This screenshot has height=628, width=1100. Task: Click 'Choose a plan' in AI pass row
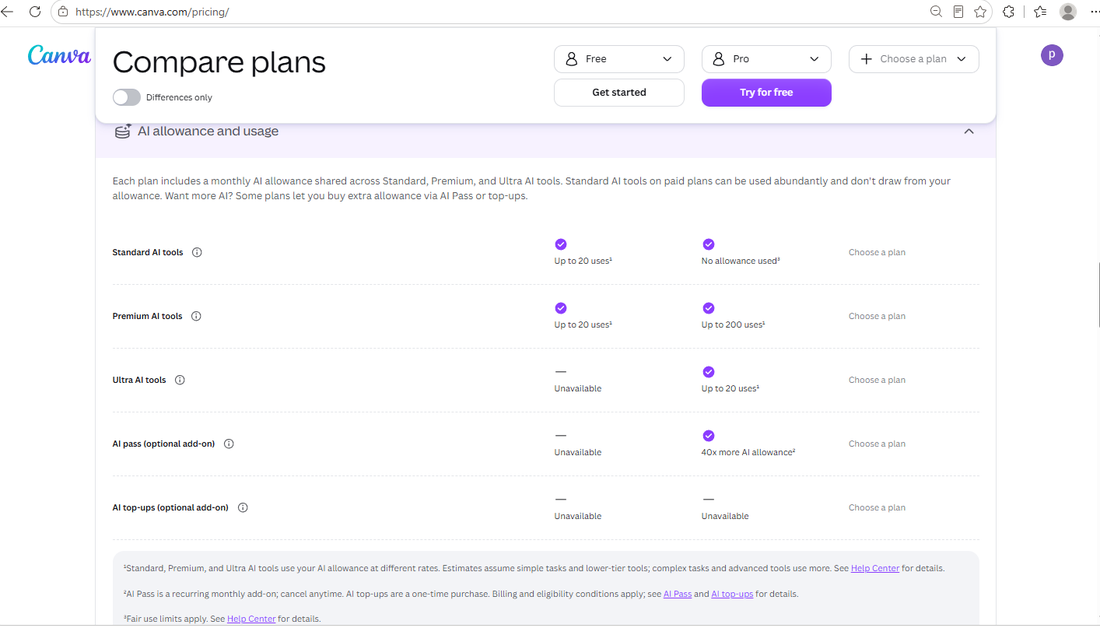pos(877,444)
